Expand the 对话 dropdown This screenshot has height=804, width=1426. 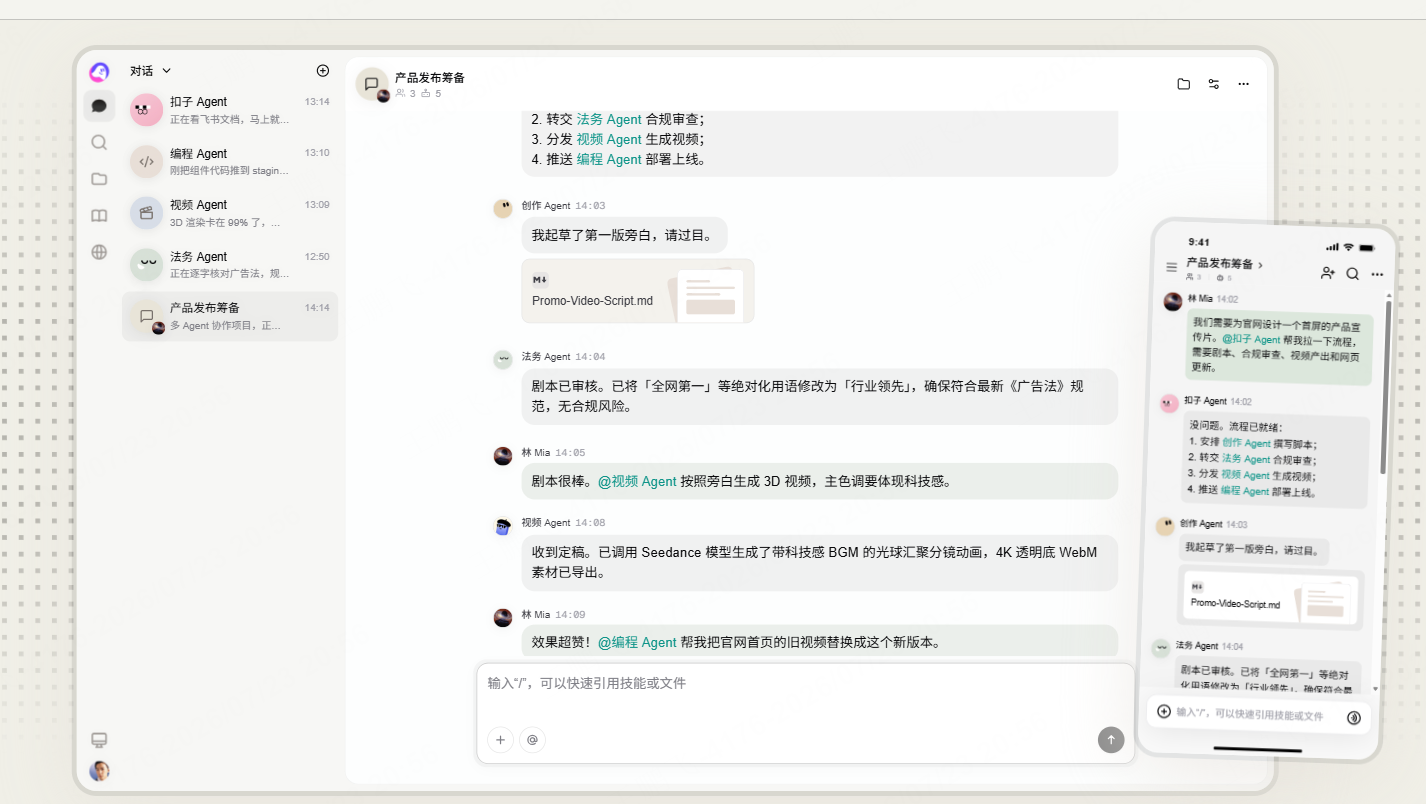point(151,71)
